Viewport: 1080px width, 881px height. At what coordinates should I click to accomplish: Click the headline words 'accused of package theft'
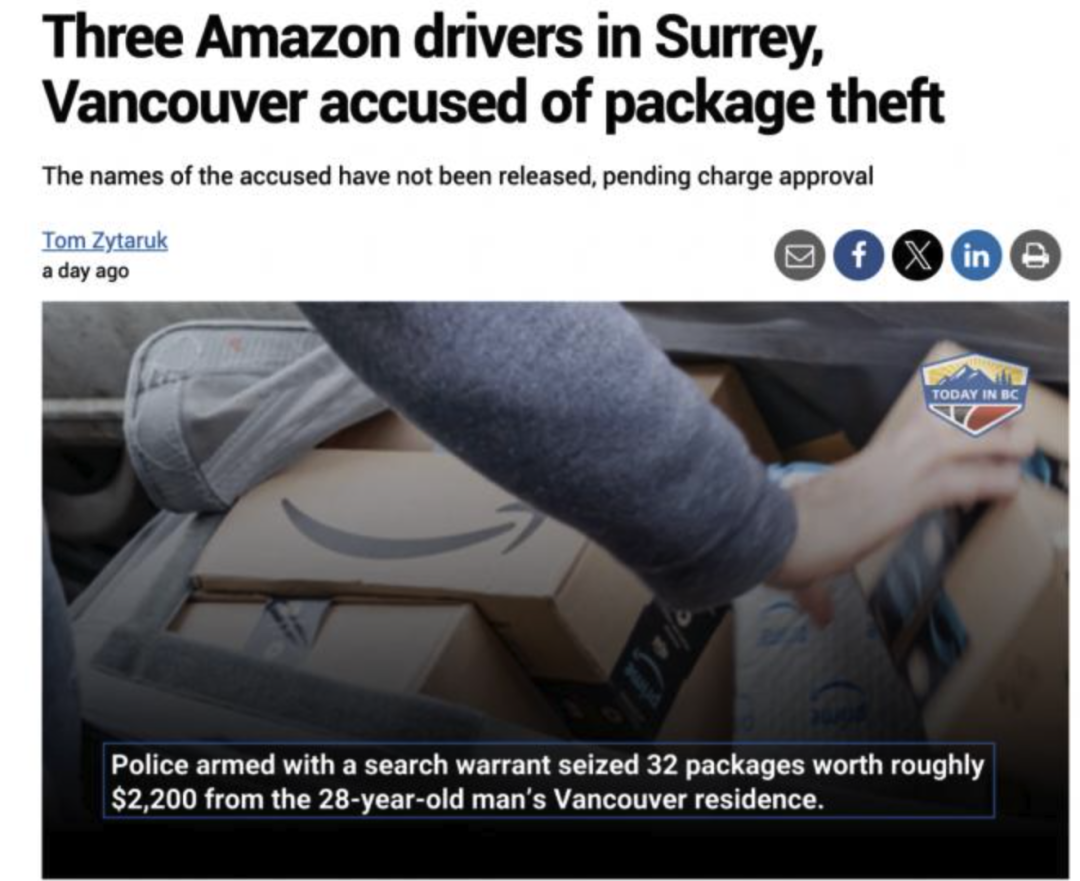tap(631, 103)
